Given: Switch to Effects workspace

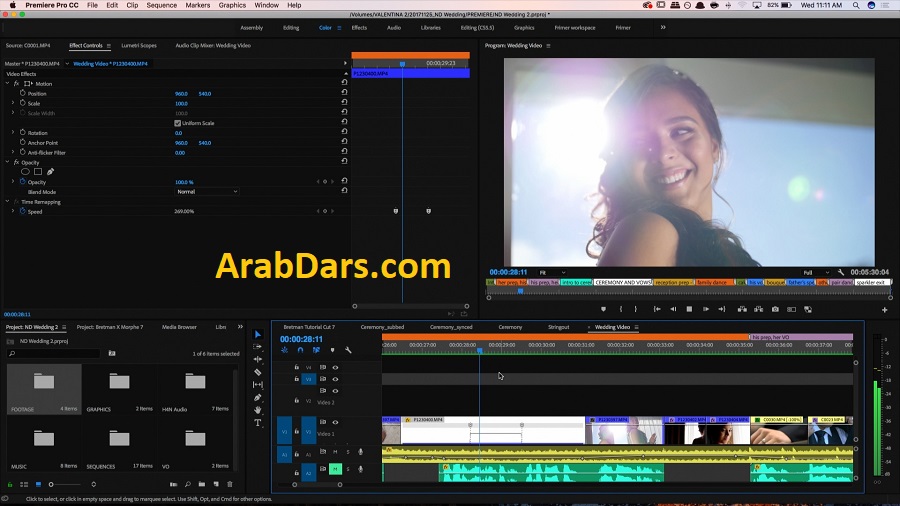Looking at the screenshot, I should (359, 28).
